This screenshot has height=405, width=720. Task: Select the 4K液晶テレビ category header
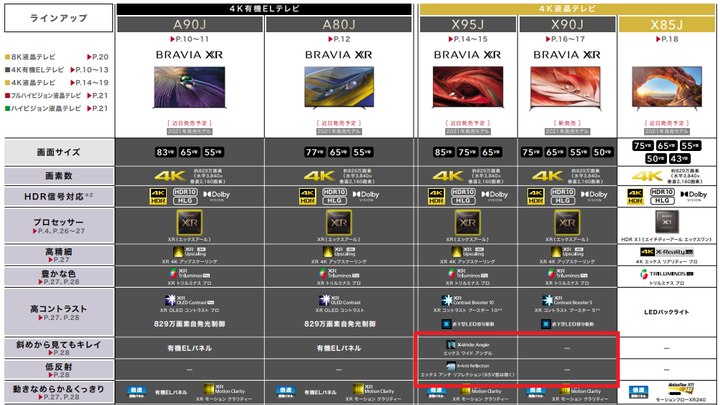coord(567,9)
